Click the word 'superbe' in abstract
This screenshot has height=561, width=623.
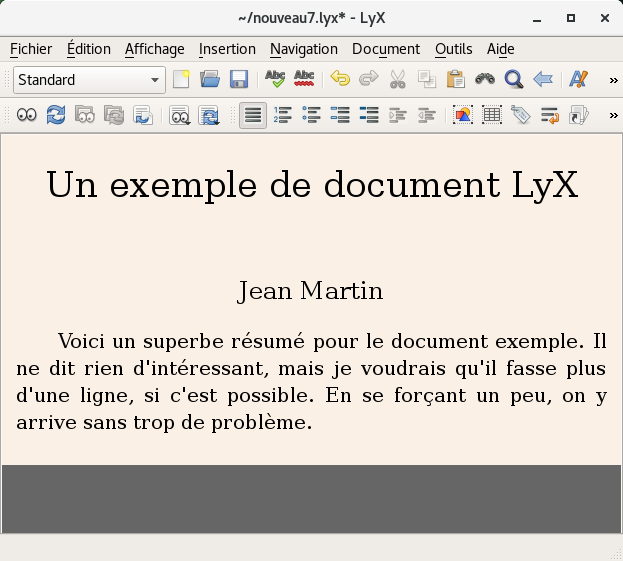(184, 341)
